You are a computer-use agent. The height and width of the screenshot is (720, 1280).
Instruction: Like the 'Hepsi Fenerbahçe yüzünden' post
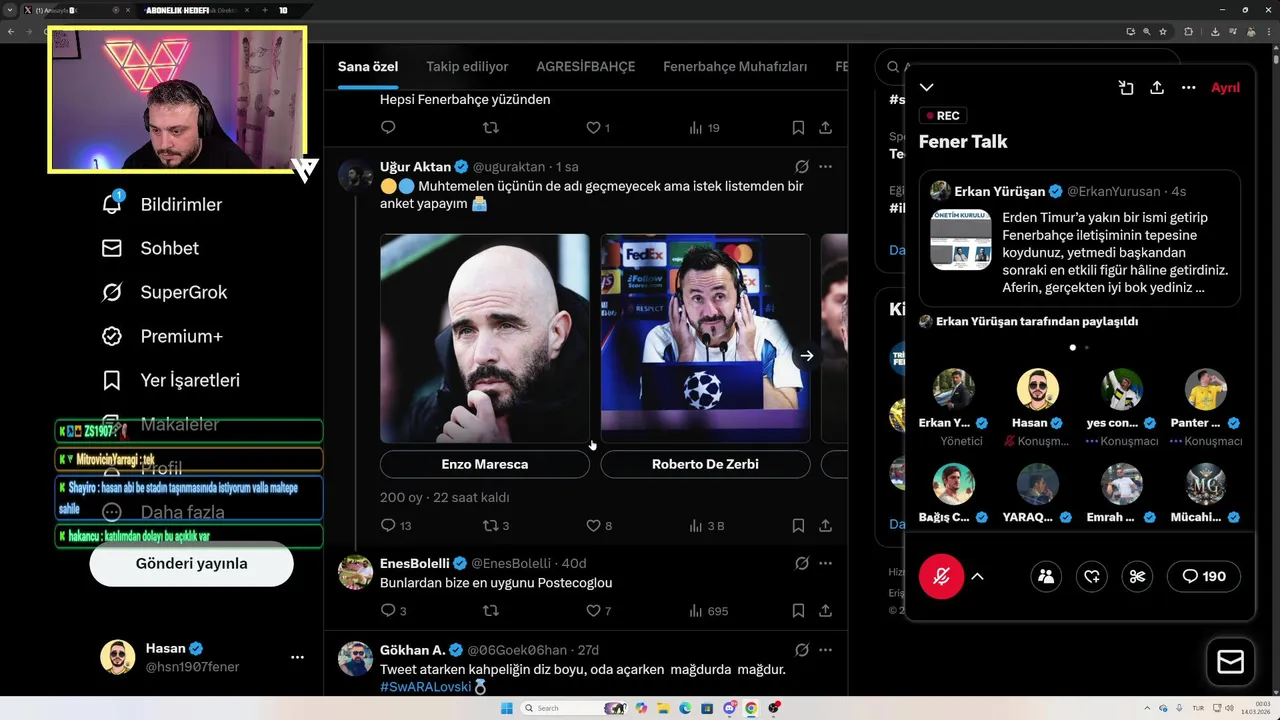tap(597, 127)
